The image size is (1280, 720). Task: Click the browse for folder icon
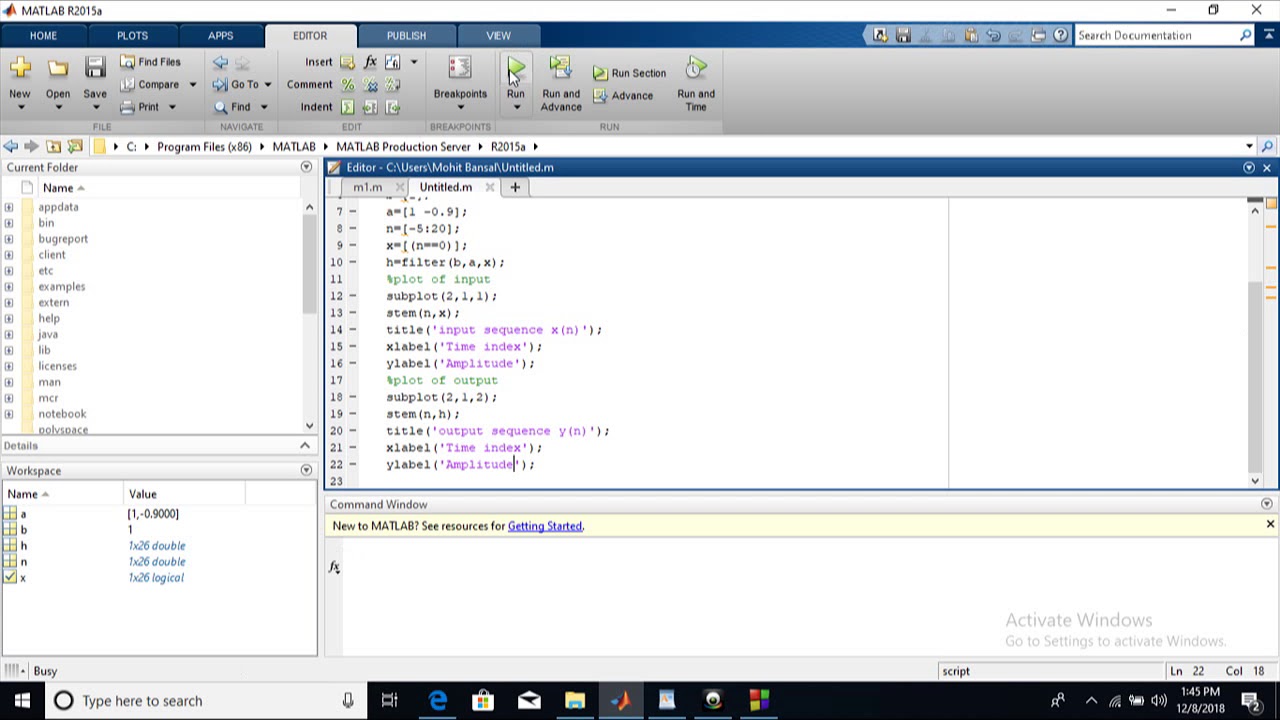point(75,147)
